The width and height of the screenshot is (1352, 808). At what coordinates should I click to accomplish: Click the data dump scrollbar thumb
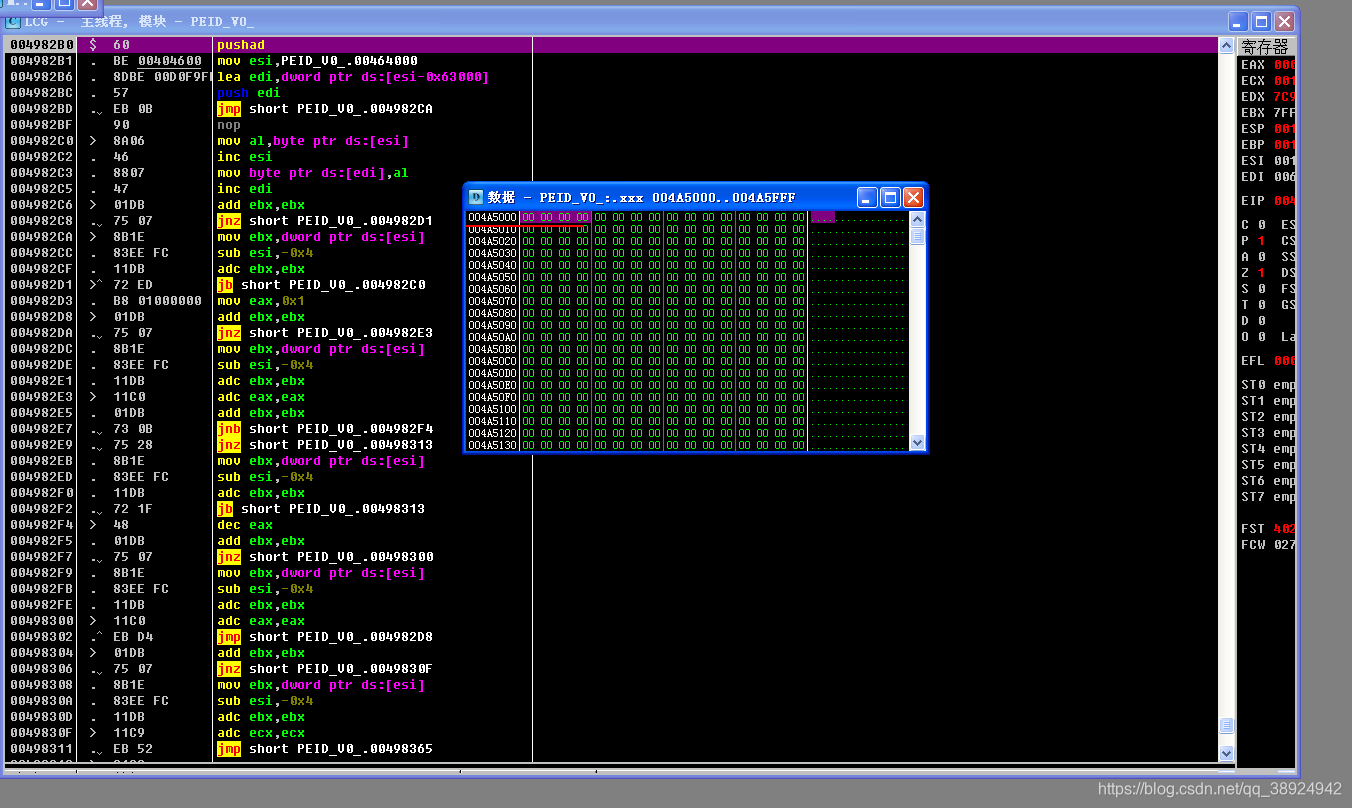pyautogui.click(x=917, y=236)
